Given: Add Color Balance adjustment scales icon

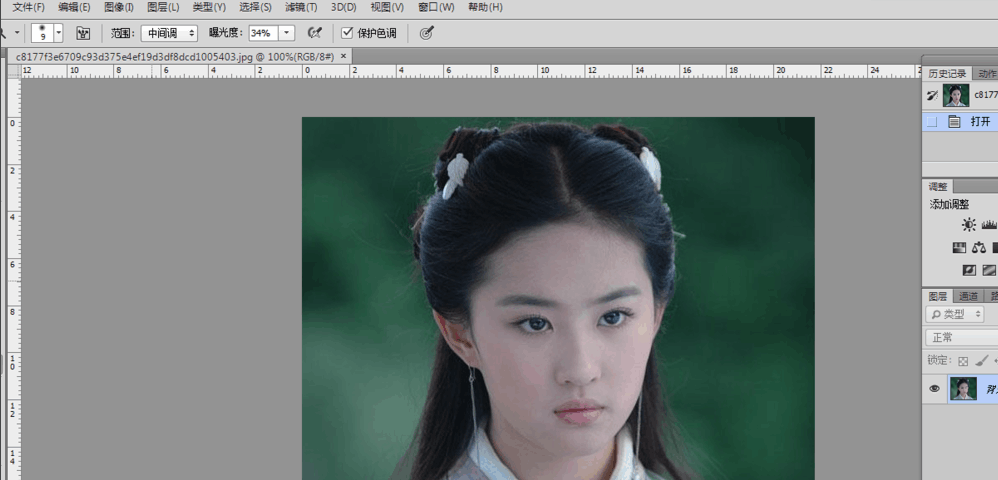Looking at the screenshot, I should tap(979, 248).
